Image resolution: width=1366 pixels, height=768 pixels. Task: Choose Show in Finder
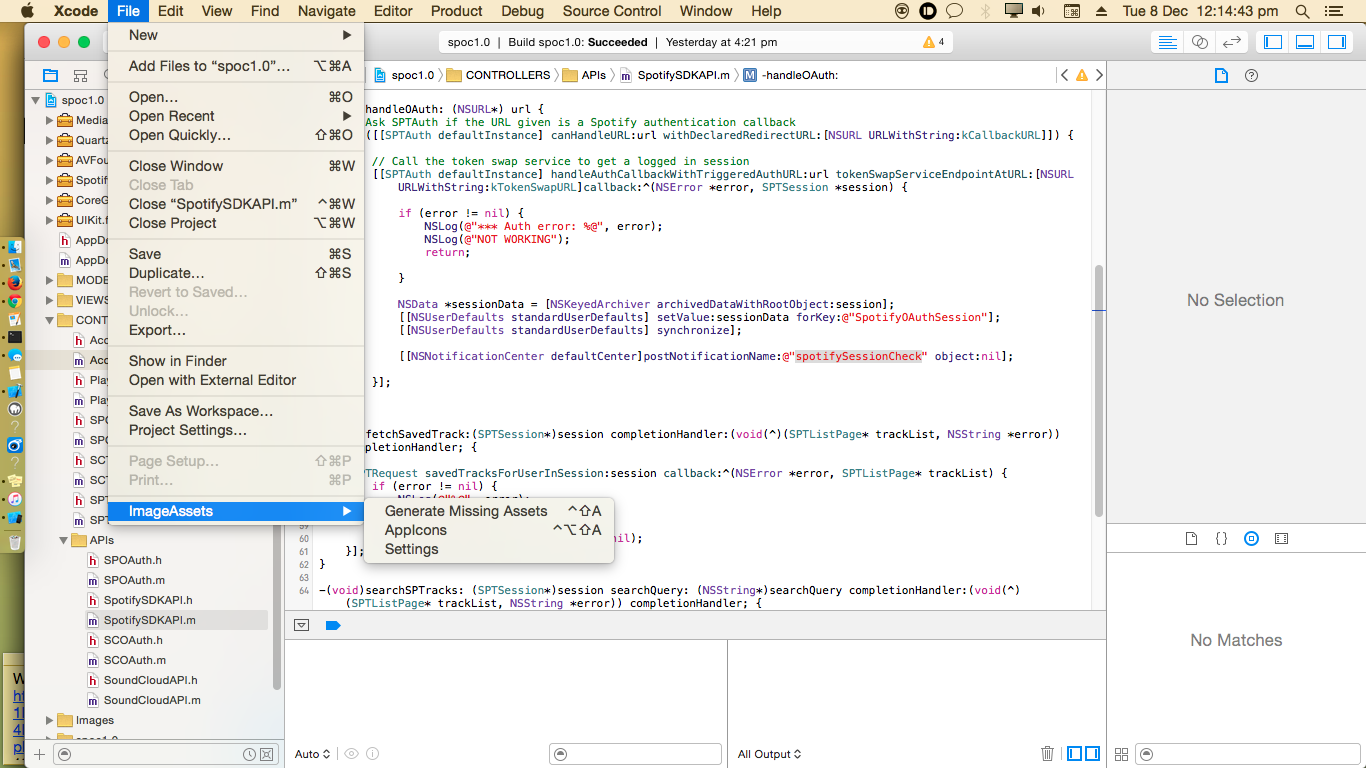click(236, 361)
